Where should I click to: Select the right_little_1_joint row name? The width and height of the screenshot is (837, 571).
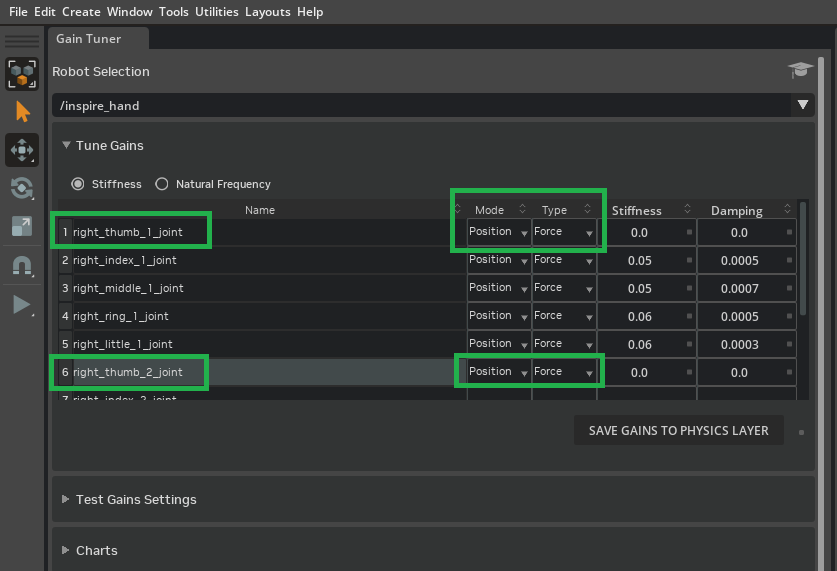point(123,344)
